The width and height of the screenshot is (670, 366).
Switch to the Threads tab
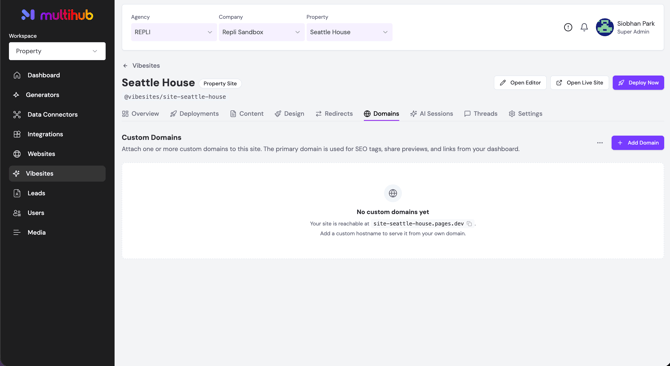(481, 114)
